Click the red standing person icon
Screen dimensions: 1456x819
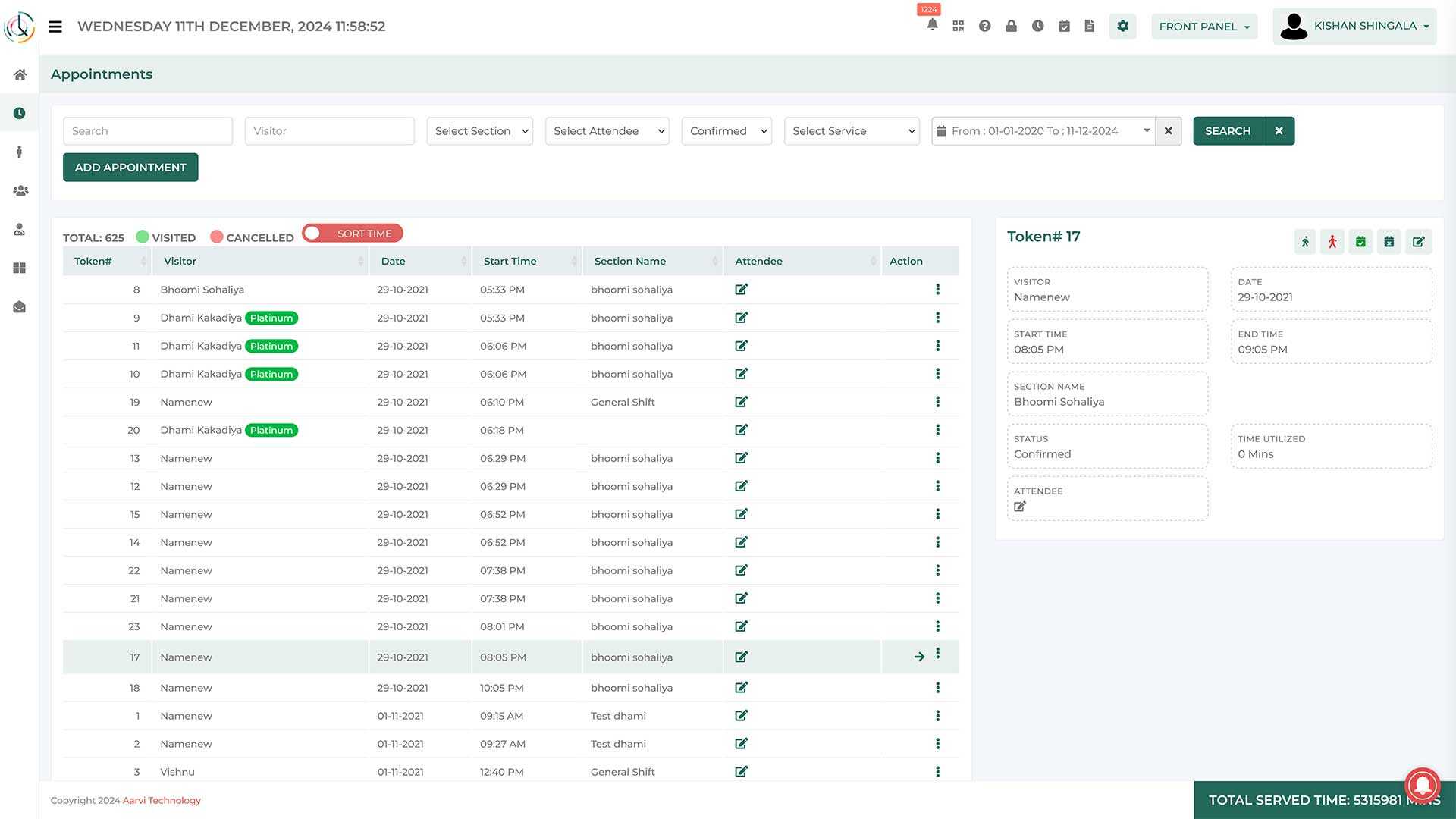pos(1332,242)
